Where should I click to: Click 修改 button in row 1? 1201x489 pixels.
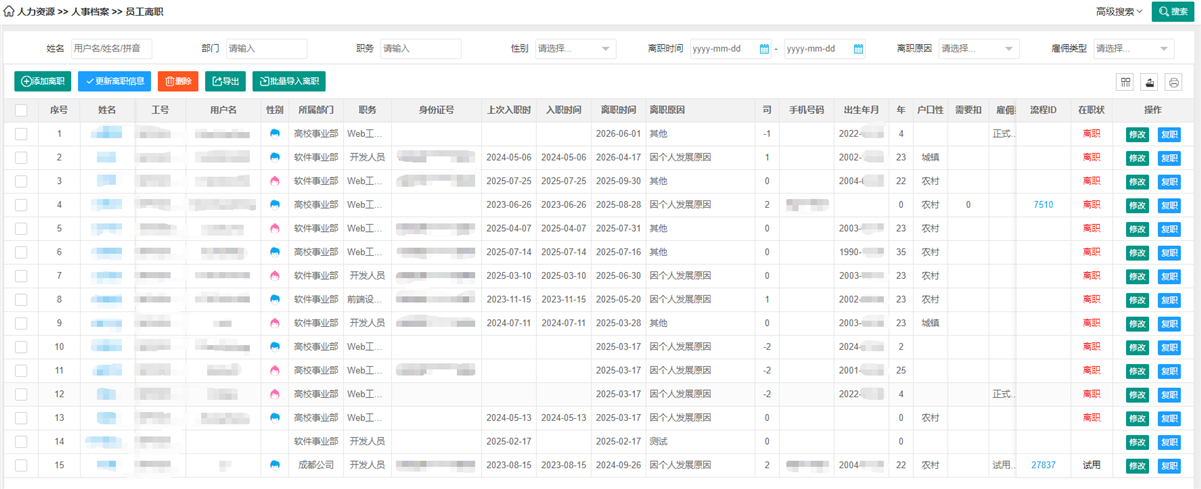1137,134
